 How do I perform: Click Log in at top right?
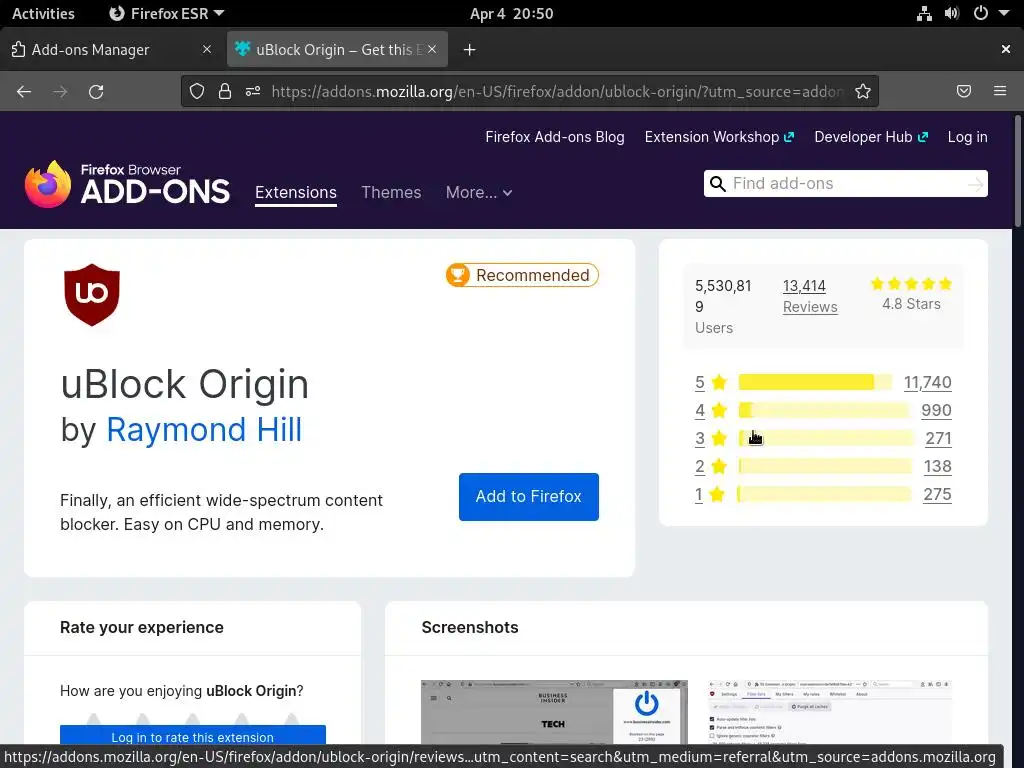click(967, 137)
